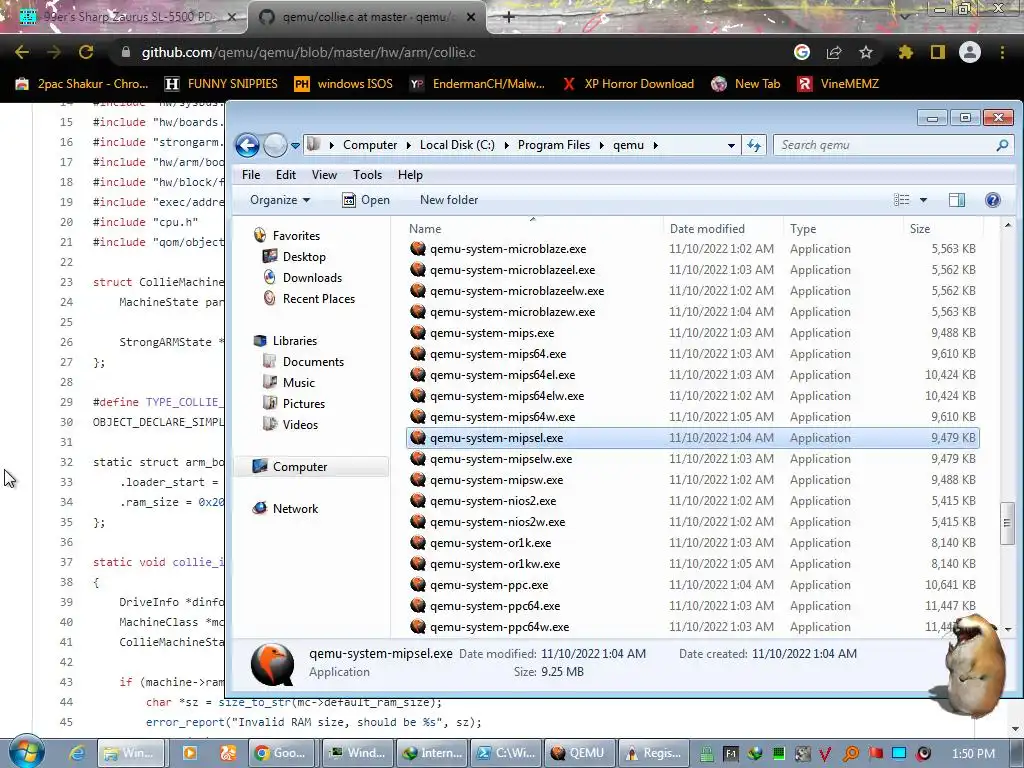
Task: Click the magnifier tray icon
Action: (851, 754)
